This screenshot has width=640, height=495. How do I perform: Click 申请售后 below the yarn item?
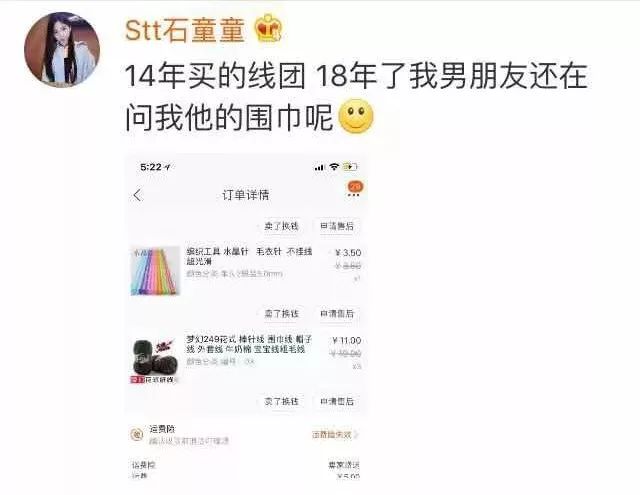pyautogui.click(x=337, y=401)
